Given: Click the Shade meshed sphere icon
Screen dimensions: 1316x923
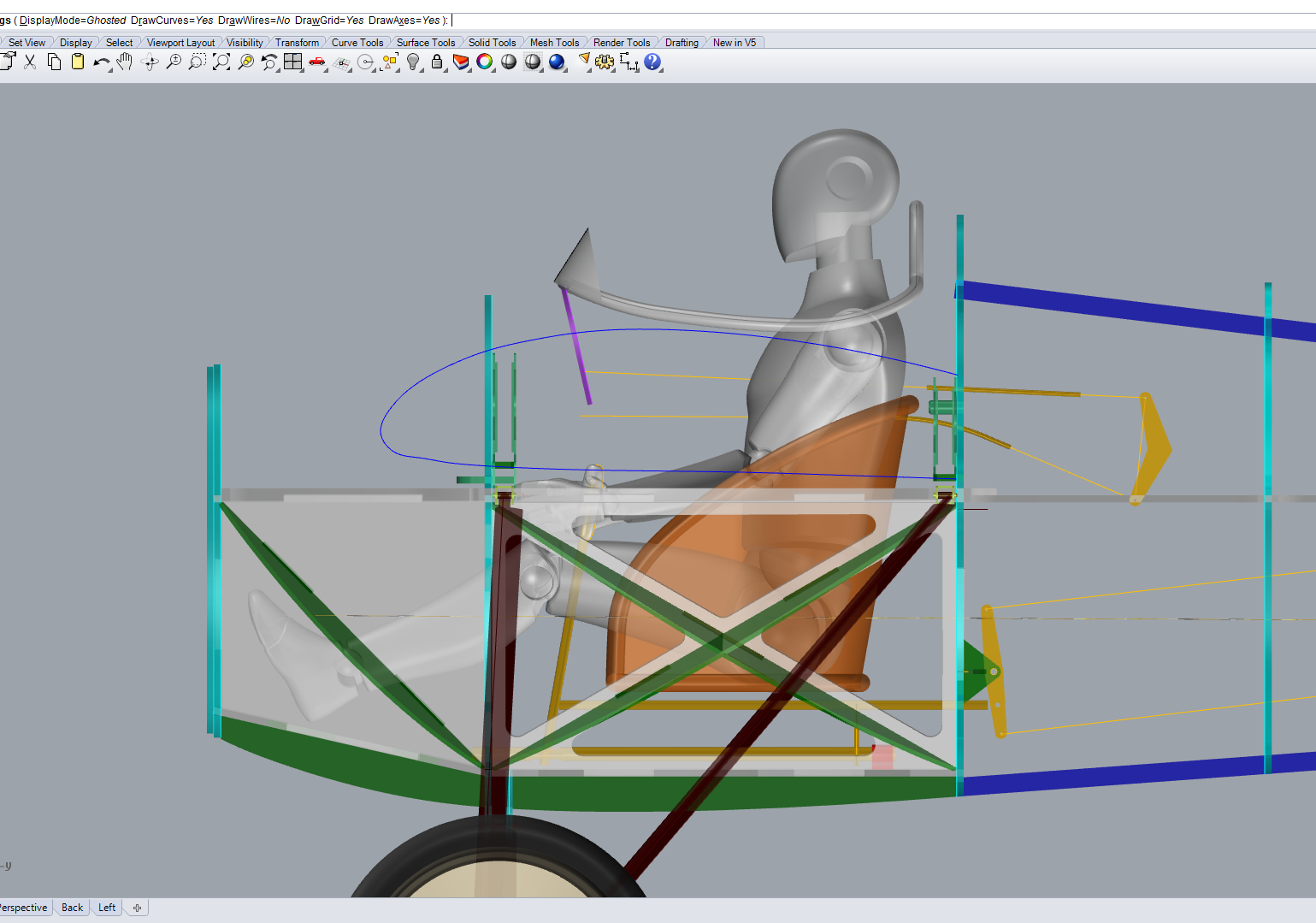Looking at the screenshot, I should 533,62.
